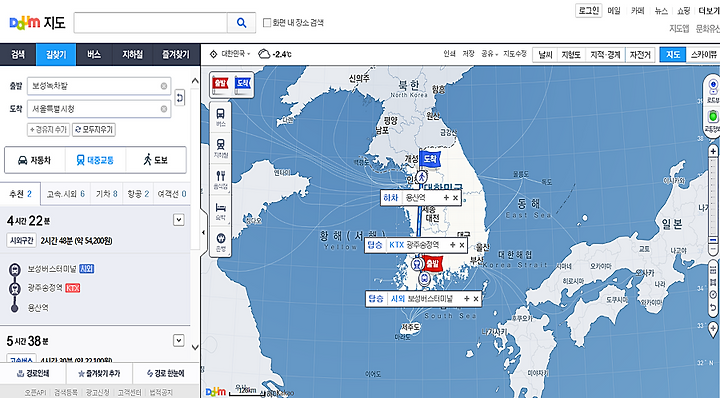Screen dimensions: 720x398
Task: Collapse the left panel with the arrow handle
Action: [203, 232]
